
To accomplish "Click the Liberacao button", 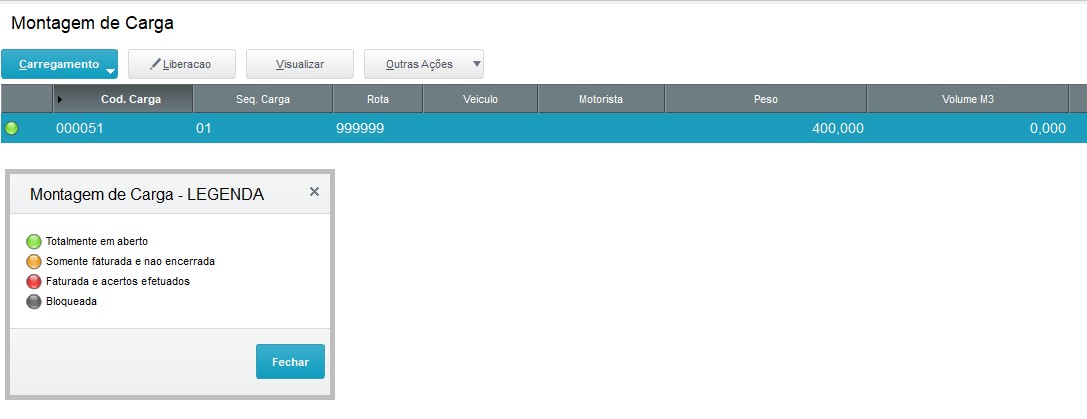I will pyautogui.click(x=182, y=64).
